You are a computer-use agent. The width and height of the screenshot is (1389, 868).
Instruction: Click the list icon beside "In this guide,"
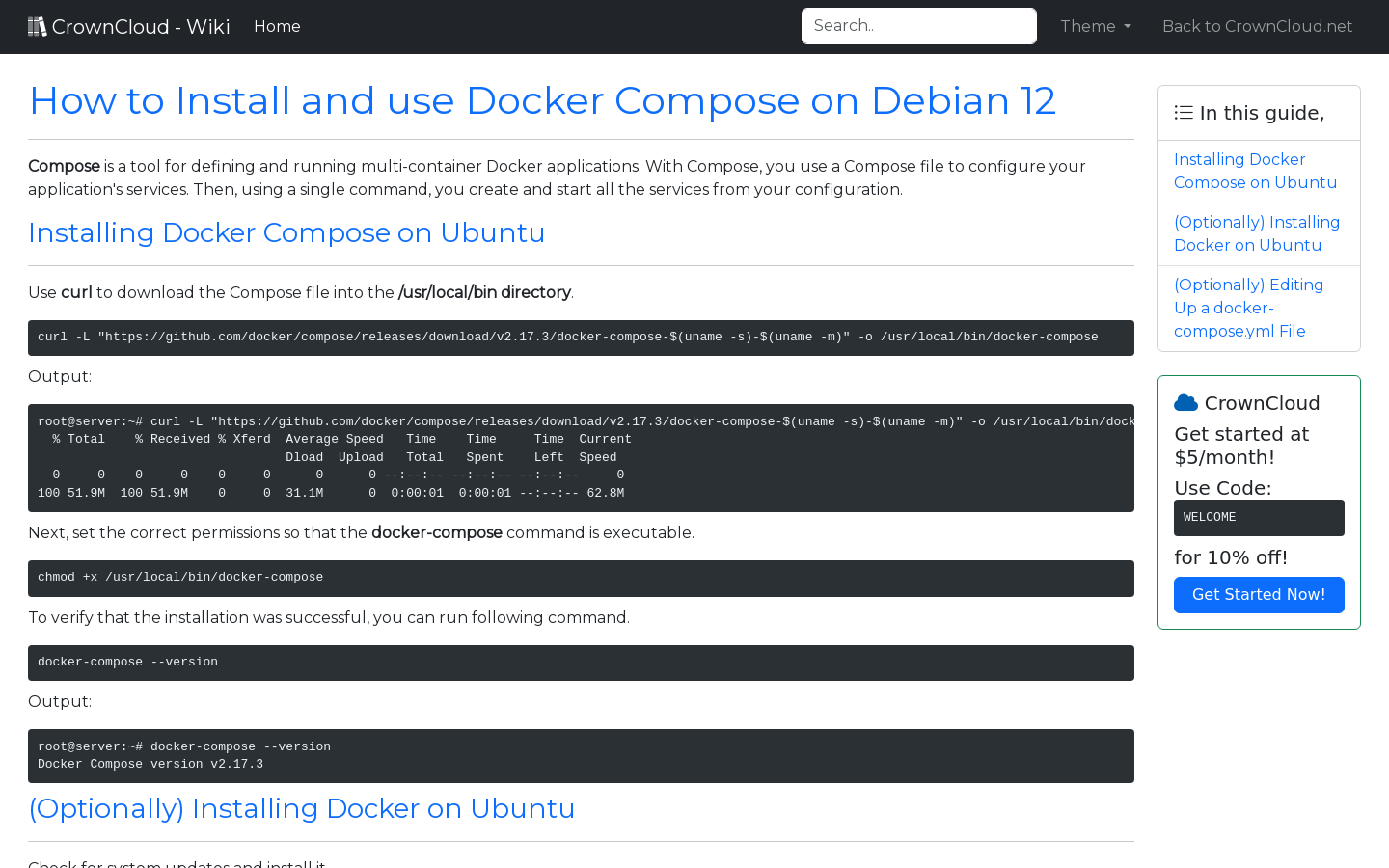1183,112
